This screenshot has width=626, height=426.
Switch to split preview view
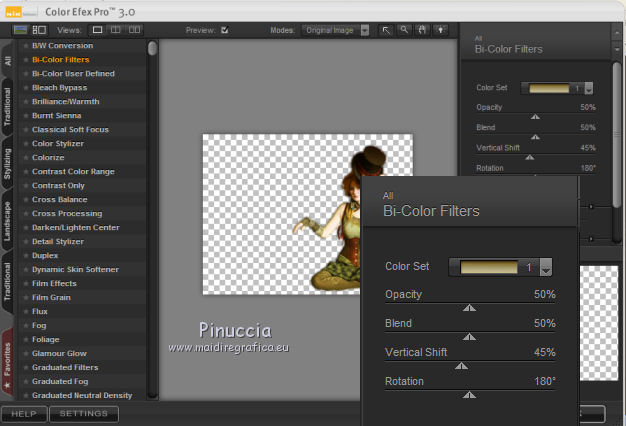116,30
